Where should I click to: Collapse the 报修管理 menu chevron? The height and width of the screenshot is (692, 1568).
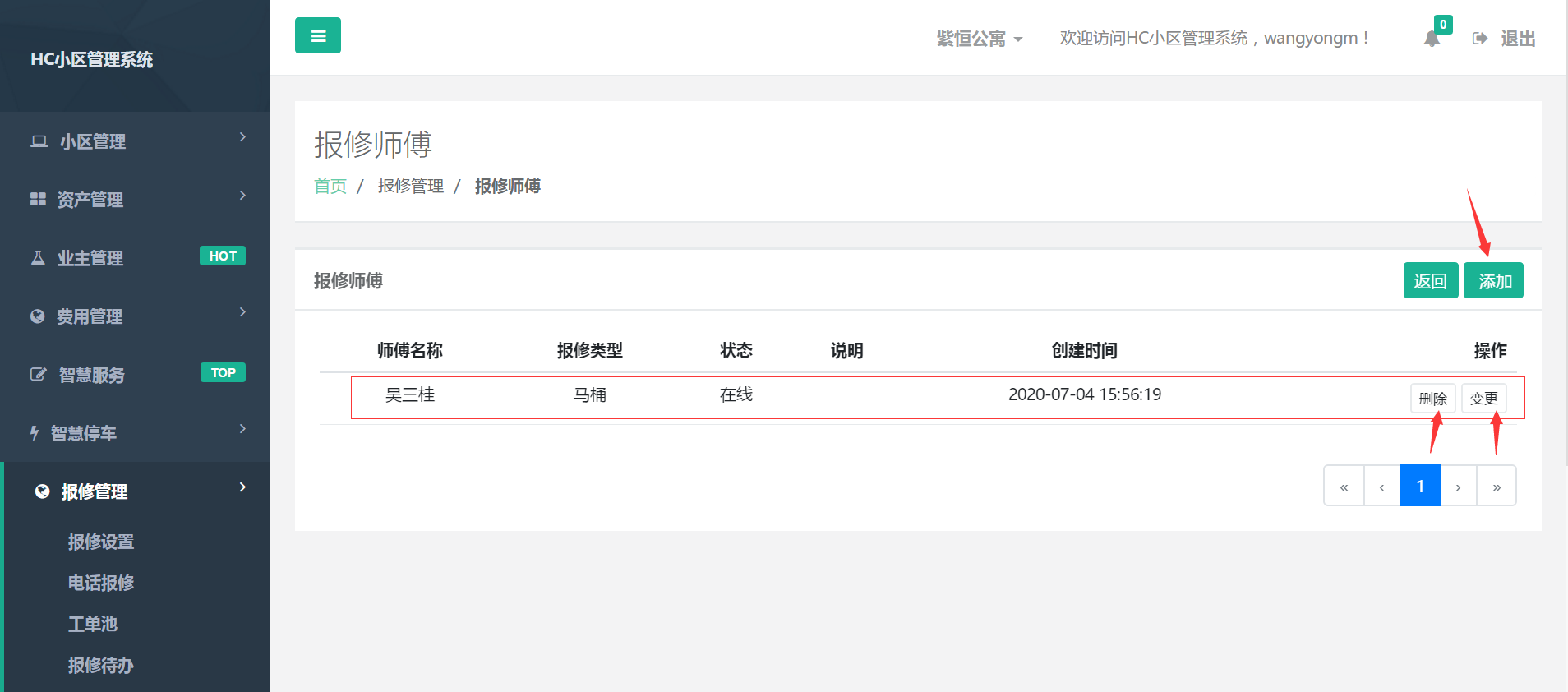coord(242,487)
